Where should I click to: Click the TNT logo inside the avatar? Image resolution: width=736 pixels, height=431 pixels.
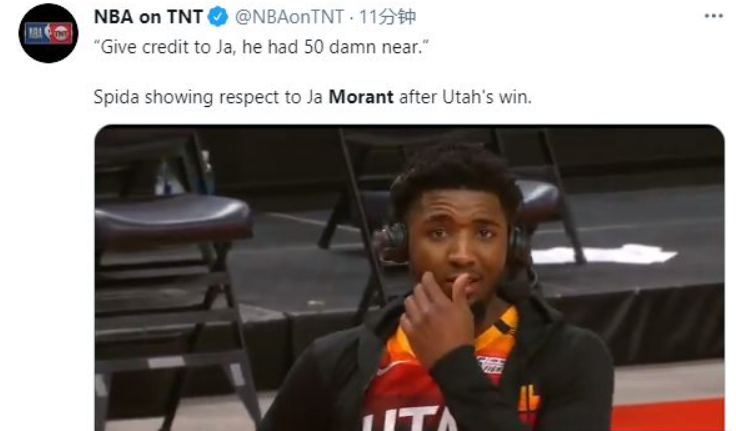point(61,33)
